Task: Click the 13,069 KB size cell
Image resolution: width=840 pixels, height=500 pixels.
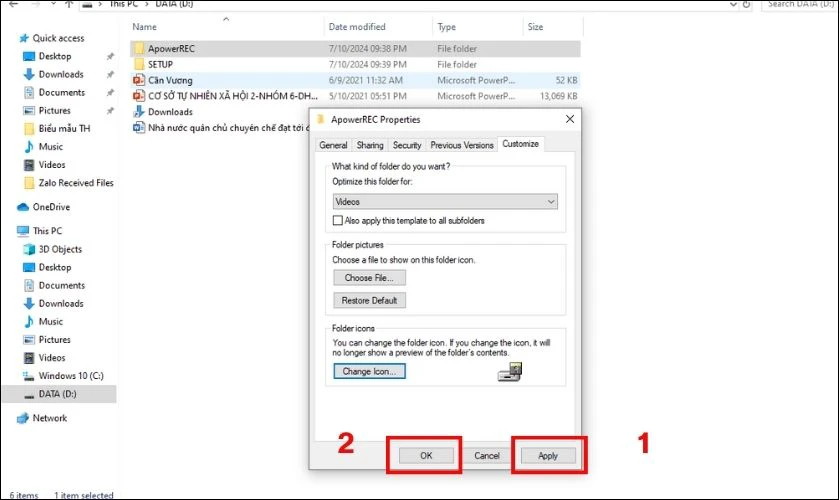Action: [x=559, y=96]
